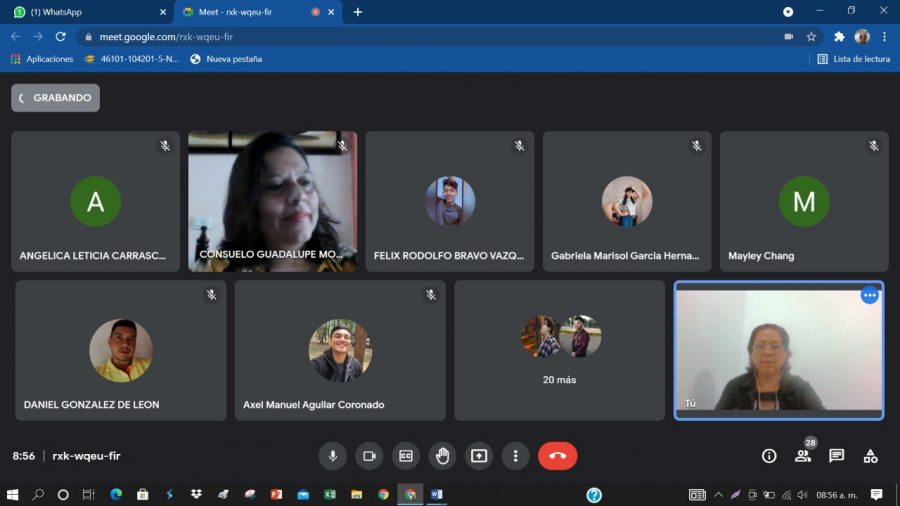The image size is (900, 506).
Task: Show the participants list with the 28 badge
Action: click(803, 456)
